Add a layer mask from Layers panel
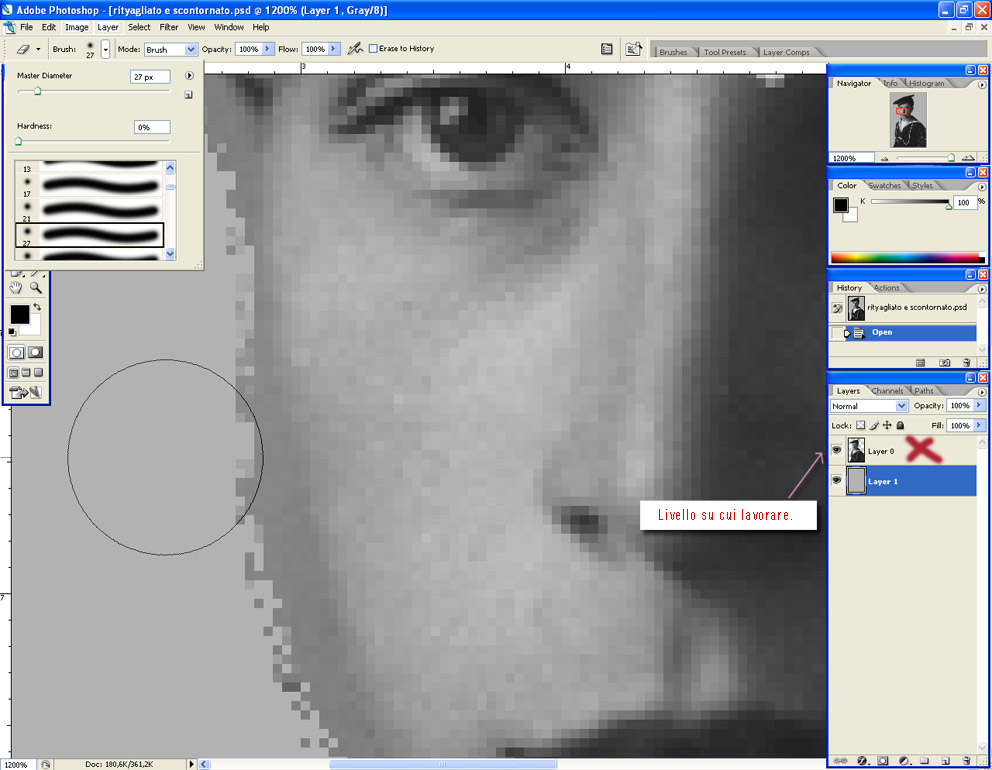This screenshot has width=992, height=770. click(882, 761)
